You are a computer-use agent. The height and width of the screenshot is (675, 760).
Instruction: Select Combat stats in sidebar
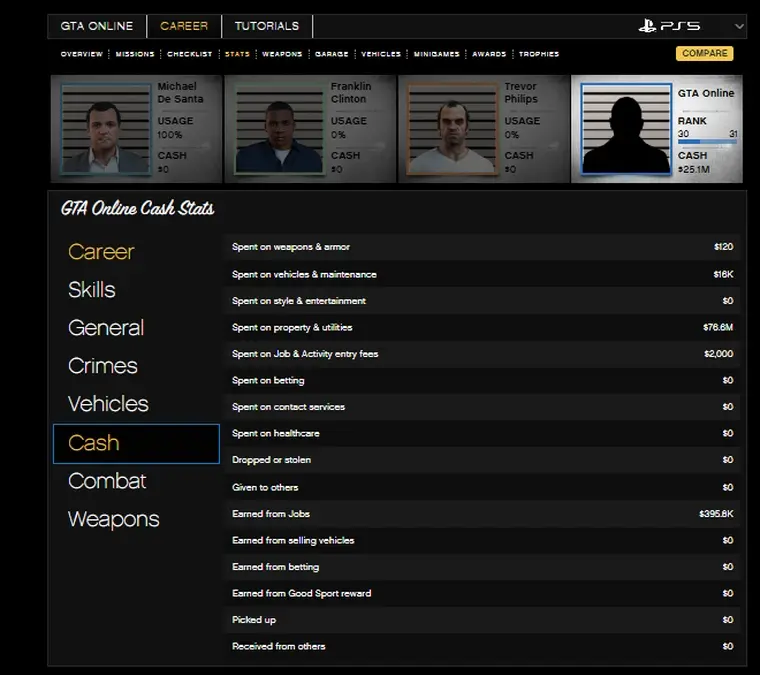(107, 481)
